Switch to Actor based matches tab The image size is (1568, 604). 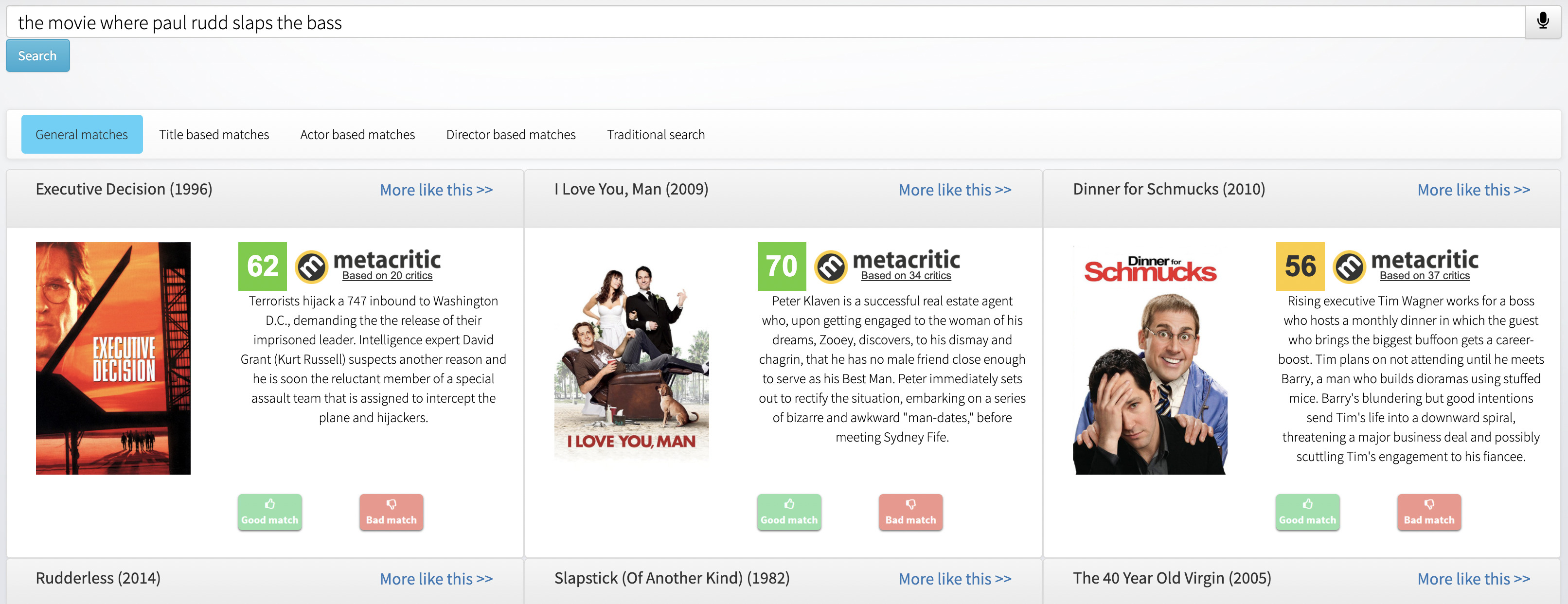point(357,134)
